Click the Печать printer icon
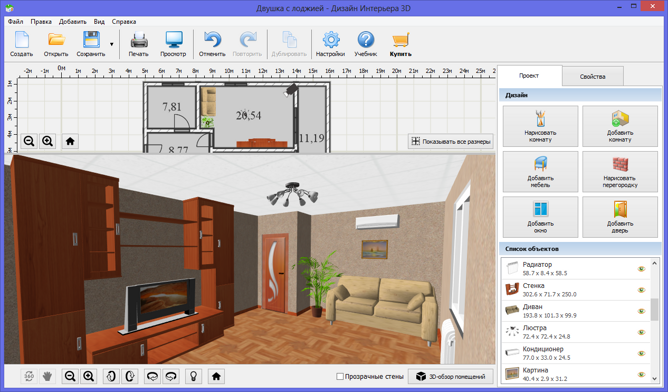Screen dimensions: 668x392 [139, 40]
